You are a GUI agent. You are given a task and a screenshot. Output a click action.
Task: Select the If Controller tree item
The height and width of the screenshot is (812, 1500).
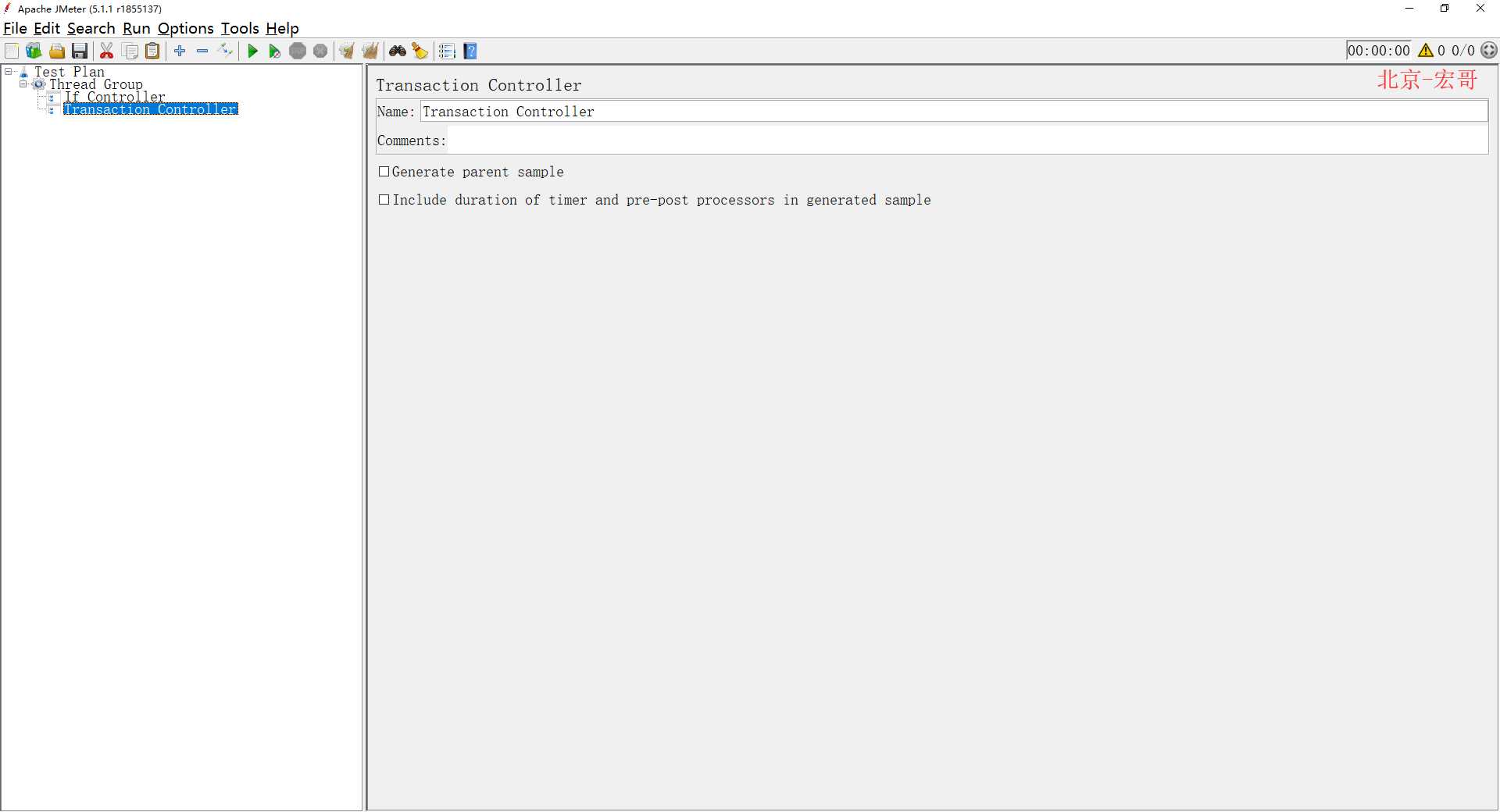click(115, 97)
